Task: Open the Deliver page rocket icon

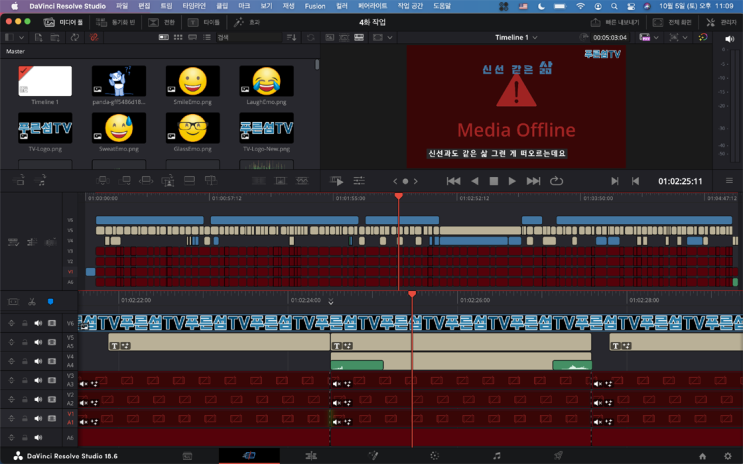Action: click(558, 455)
